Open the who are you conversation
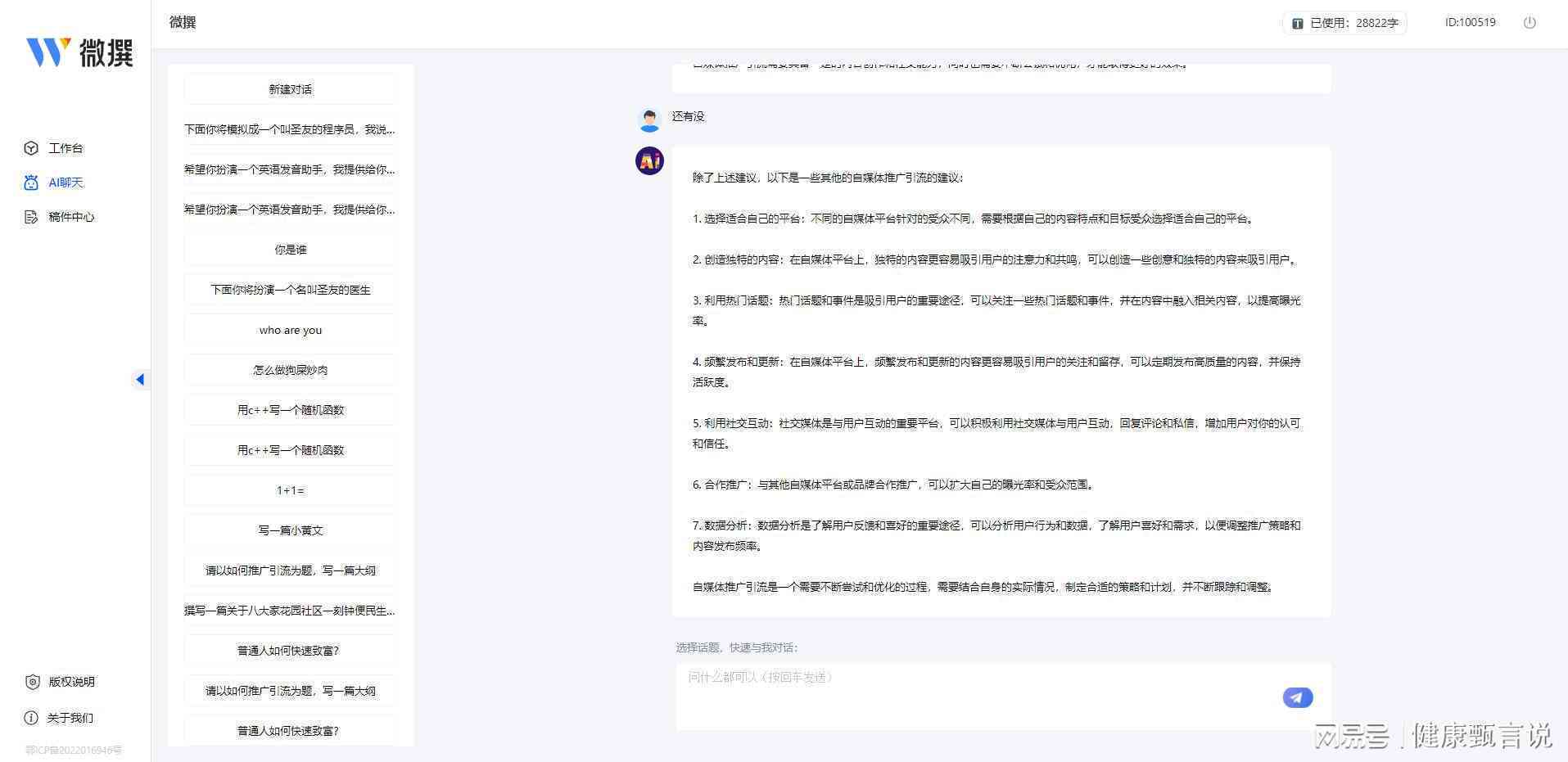 291,330
